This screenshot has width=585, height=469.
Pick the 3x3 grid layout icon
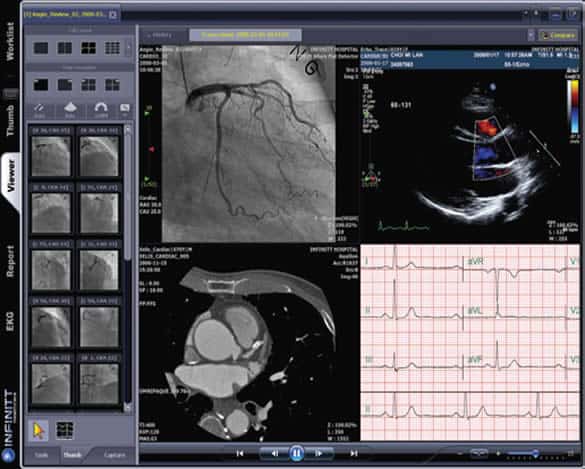112,48
